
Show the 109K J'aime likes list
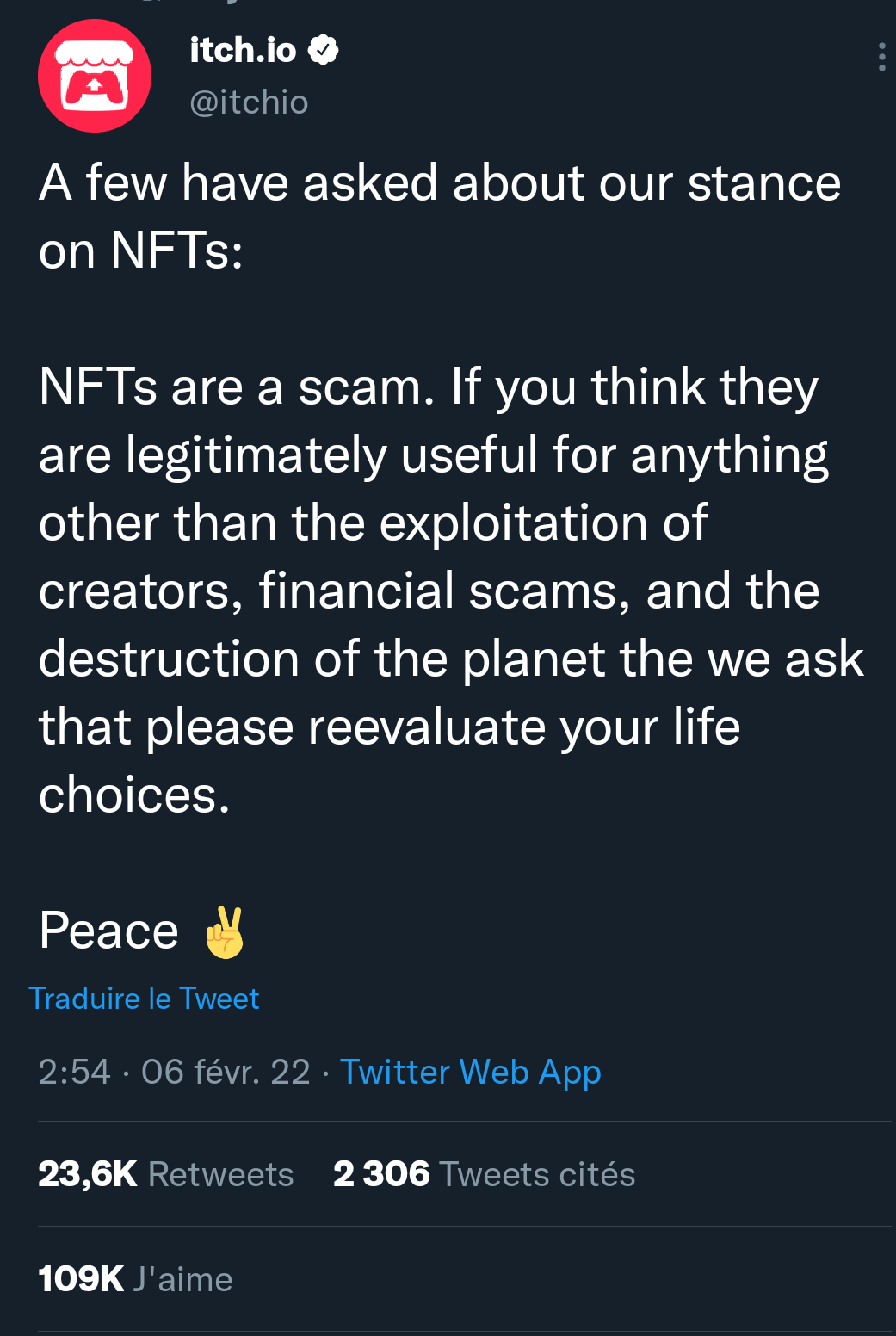(135, 1279)
